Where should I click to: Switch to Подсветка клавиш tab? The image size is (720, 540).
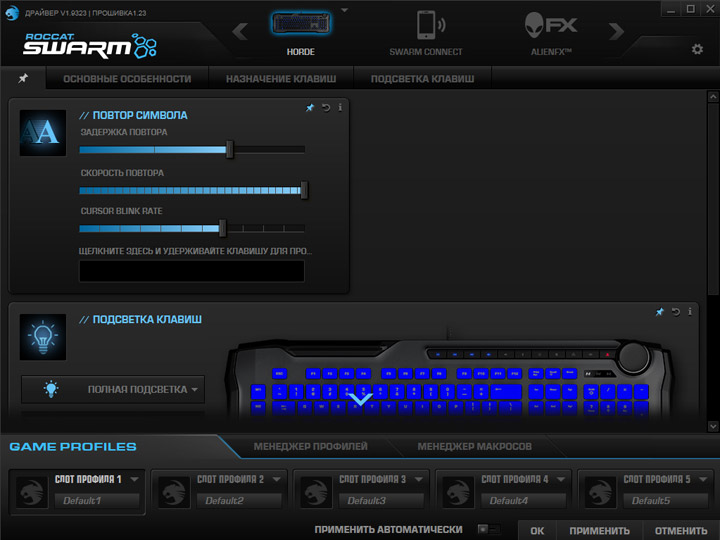pos(422,79)
